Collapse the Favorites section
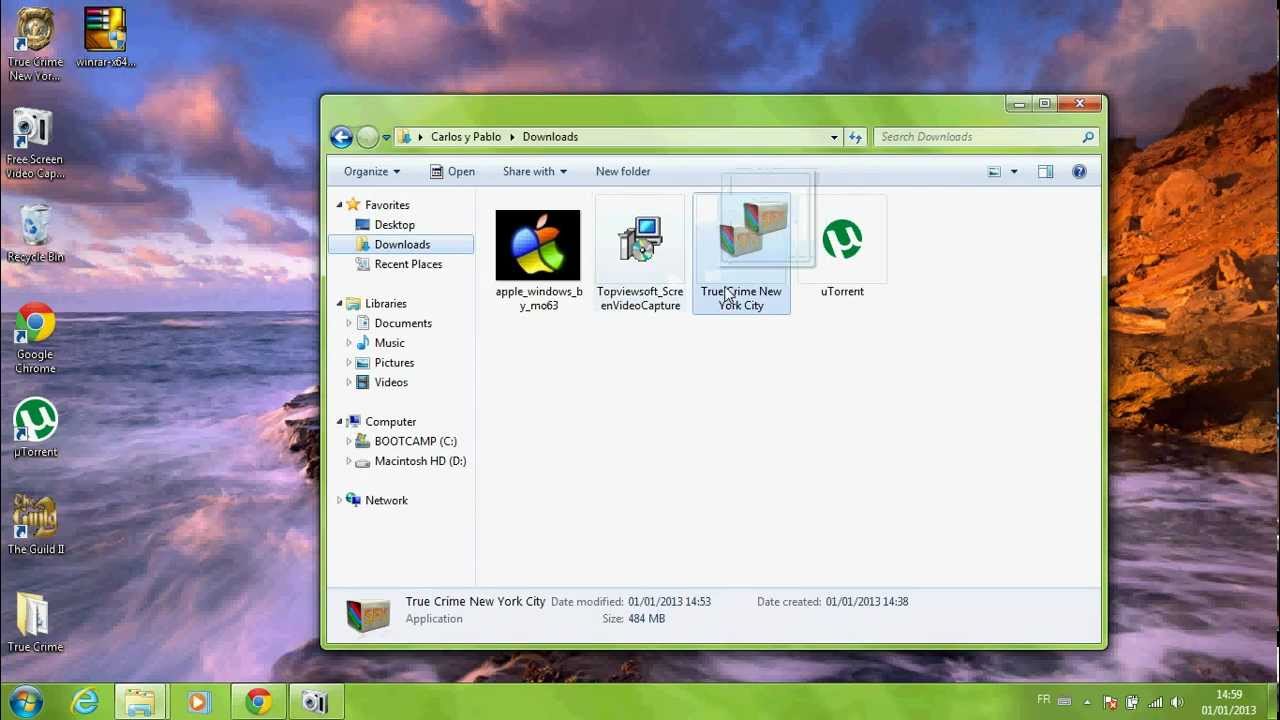 point(339,205)
